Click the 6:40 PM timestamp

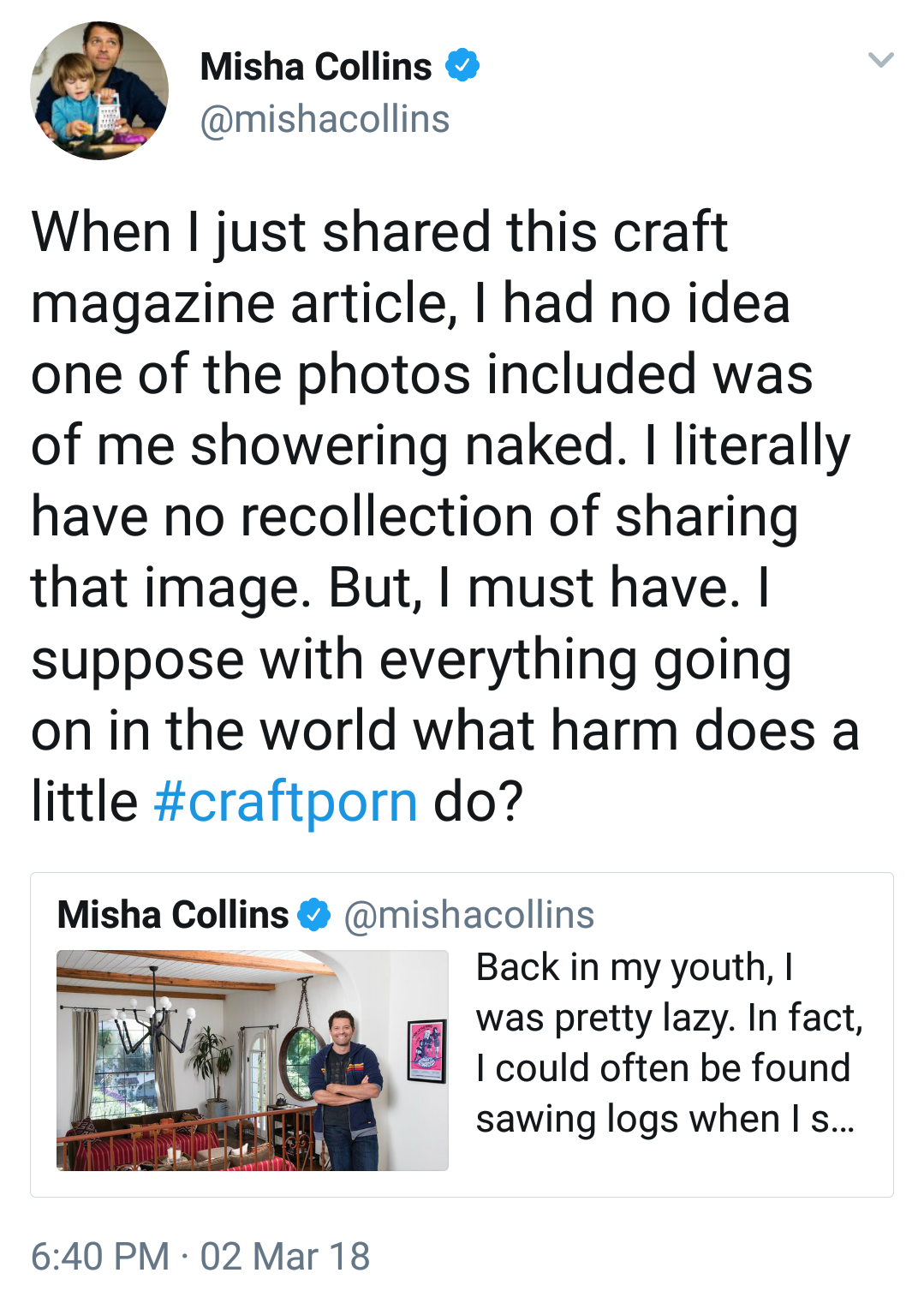100,1257
